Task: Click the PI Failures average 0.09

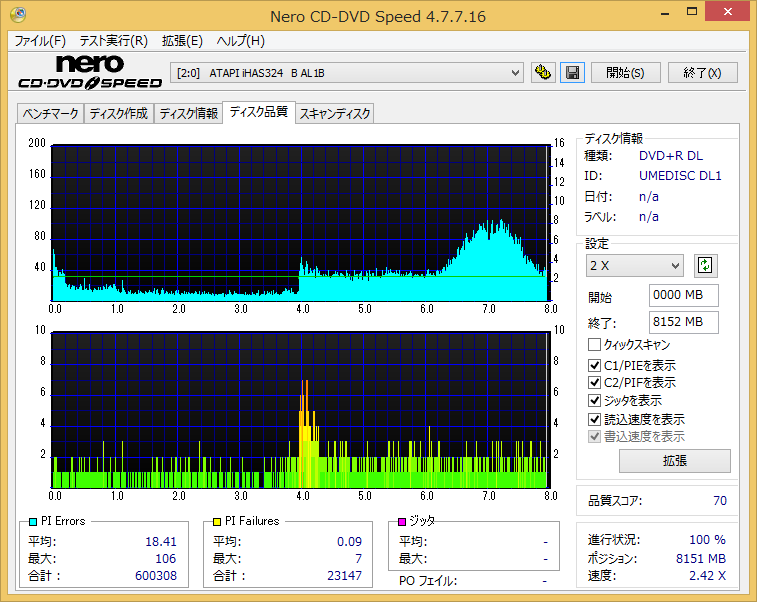Action: pos(349,542)
